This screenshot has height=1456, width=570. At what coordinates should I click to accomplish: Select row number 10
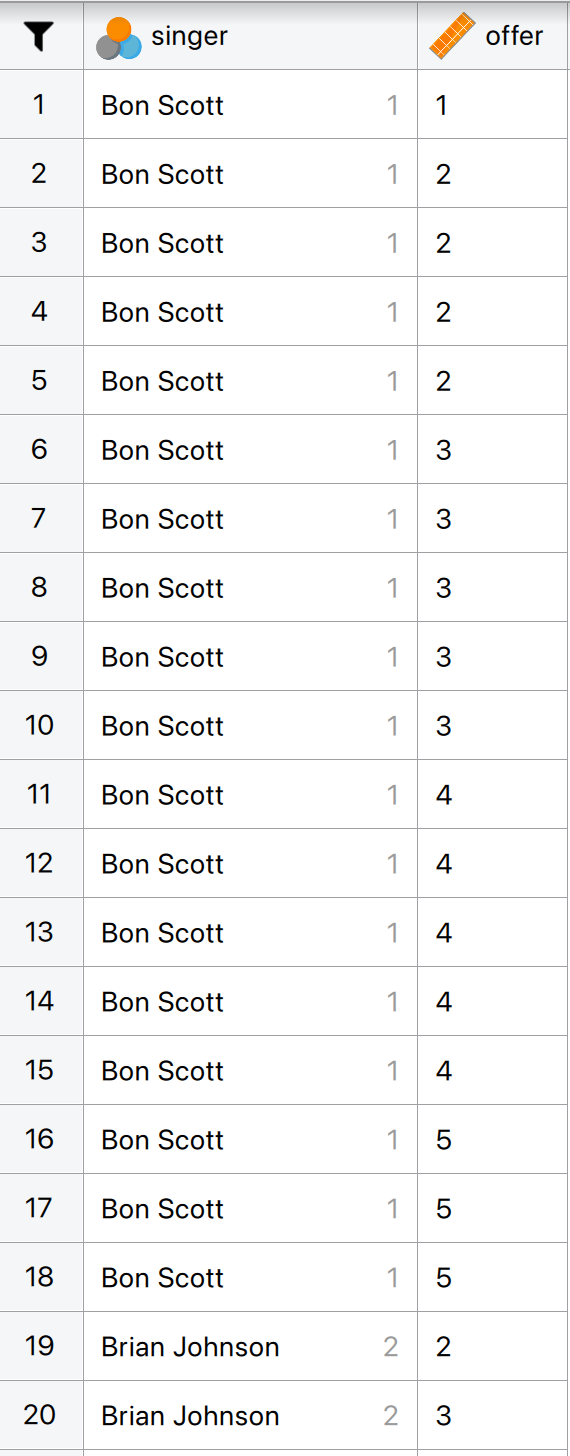click(39, 725)
